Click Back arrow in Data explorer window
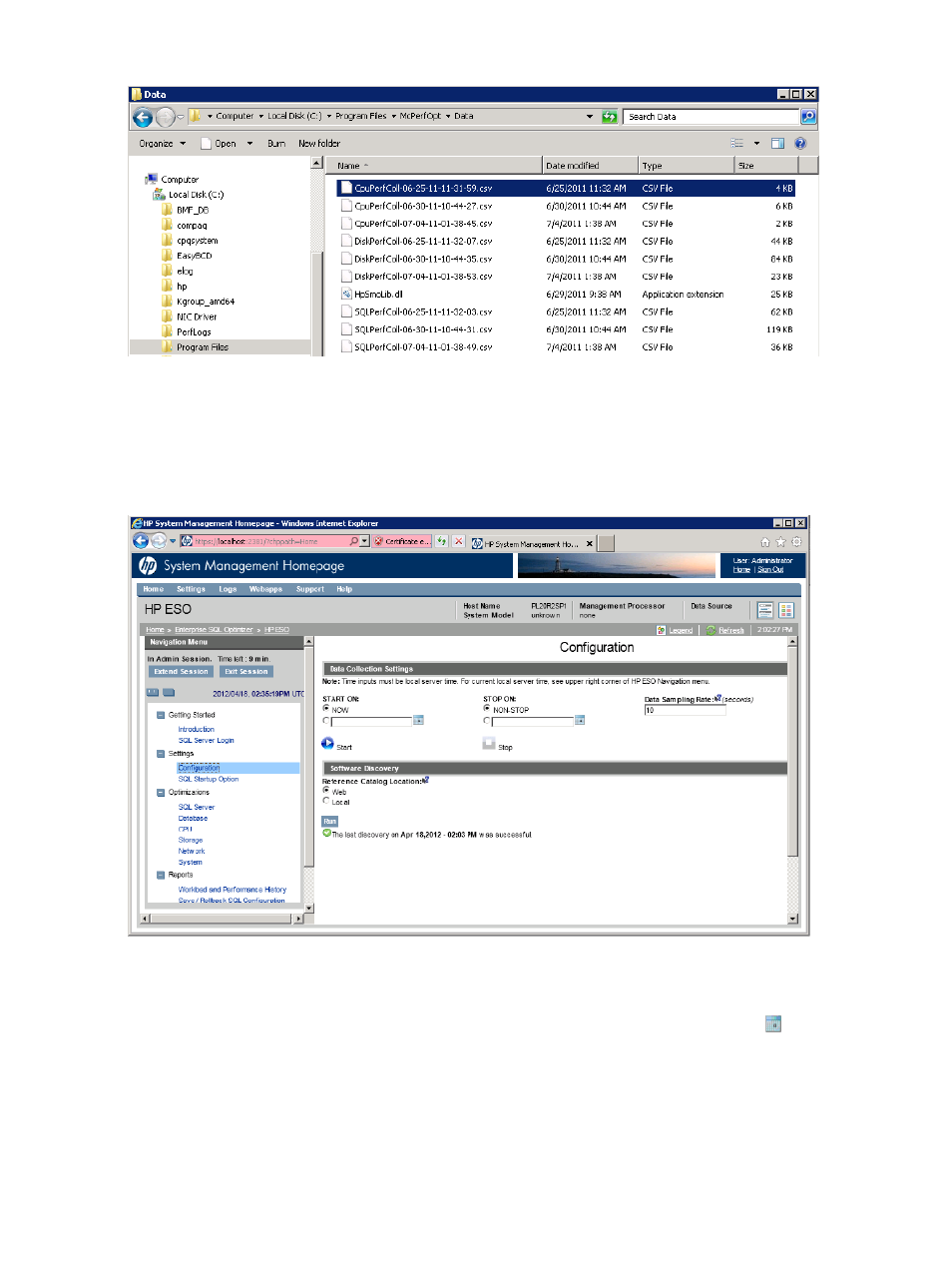This screenshot has width=952, height=1268. tap(143, 117)
